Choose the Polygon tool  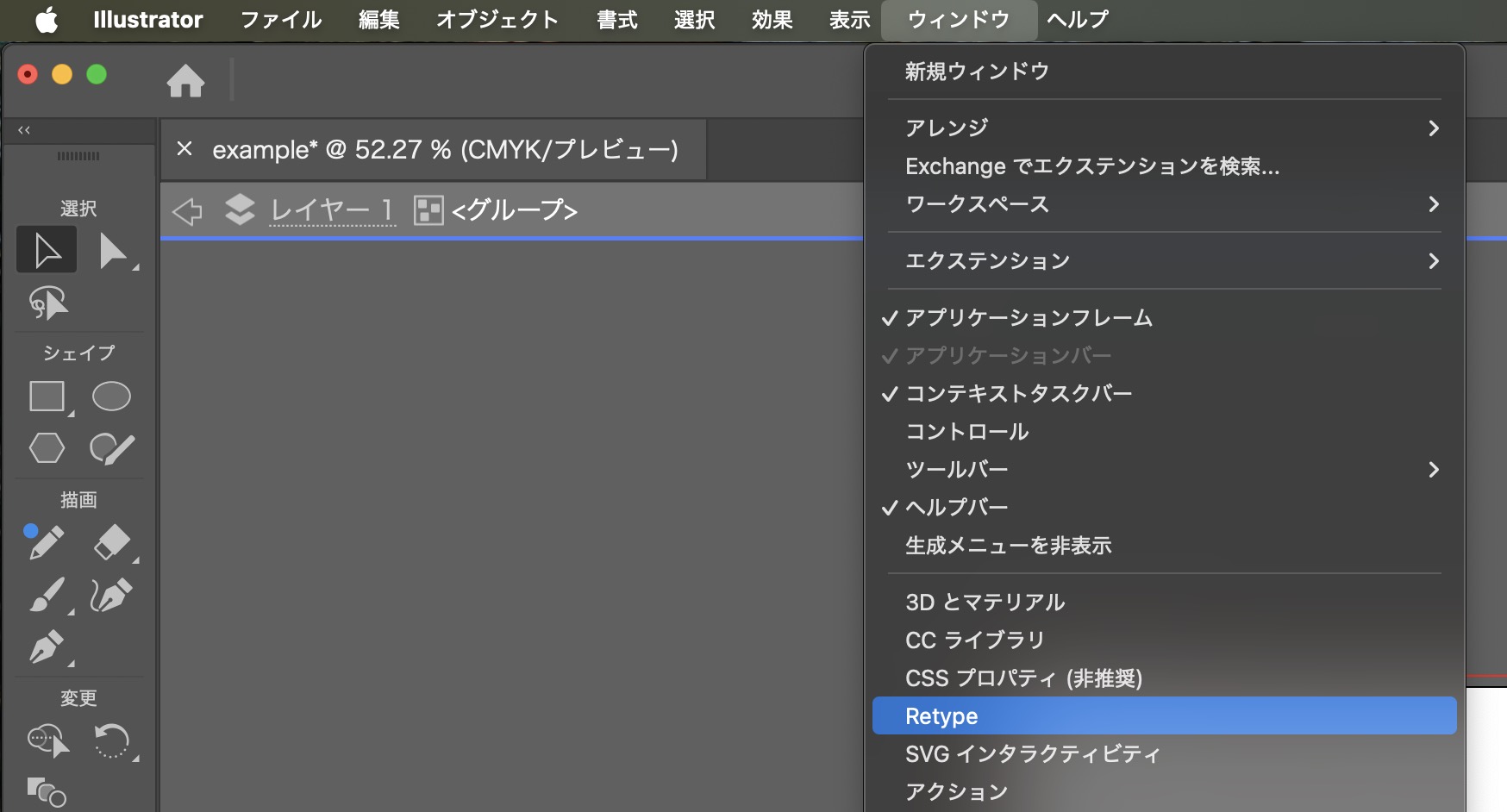[47, 447]
